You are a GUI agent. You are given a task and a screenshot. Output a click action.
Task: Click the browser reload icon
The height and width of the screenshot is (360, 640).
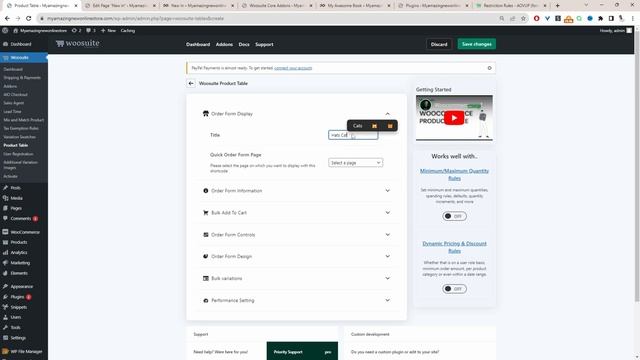(29, 18)
